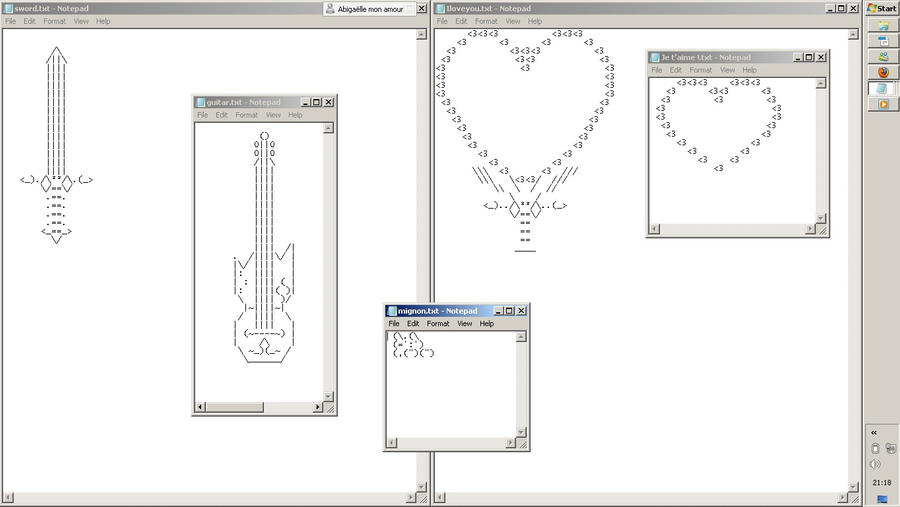Open Format menu in Je t'aime Notepad
Screen dimensions: 900x507
(x=701, y=70)
